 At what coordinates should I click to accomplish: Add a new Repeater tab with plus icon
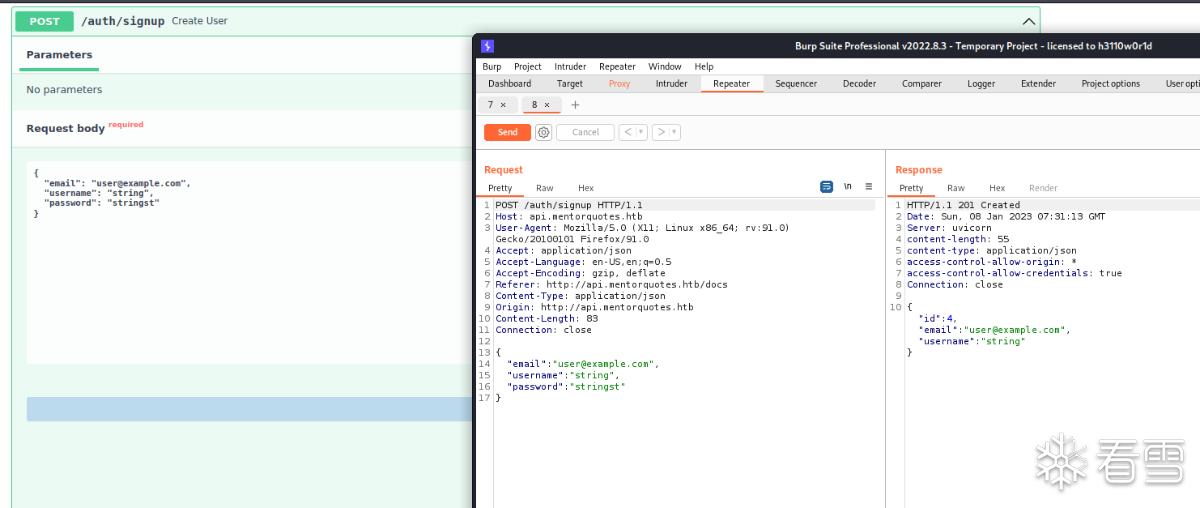click(x=575, y=105)
